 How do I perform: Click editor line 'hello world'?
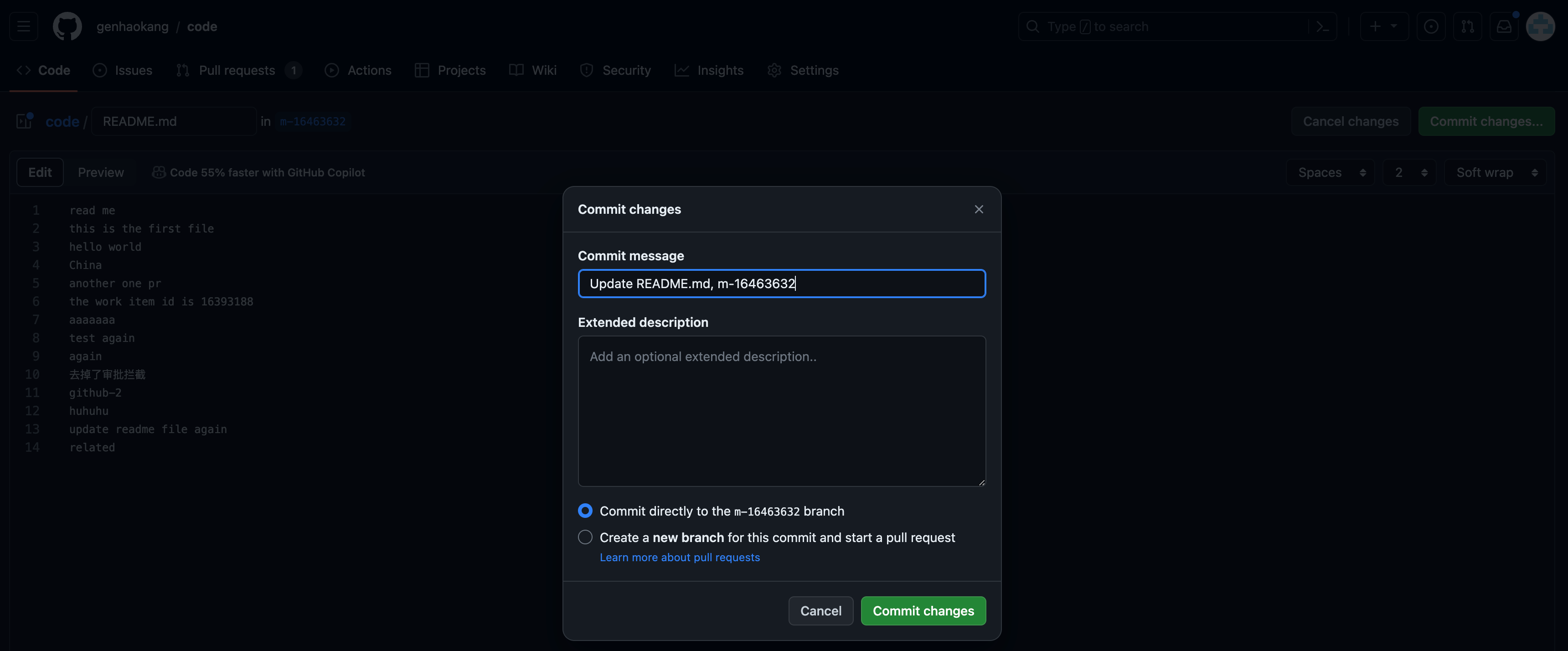(105, 246)
